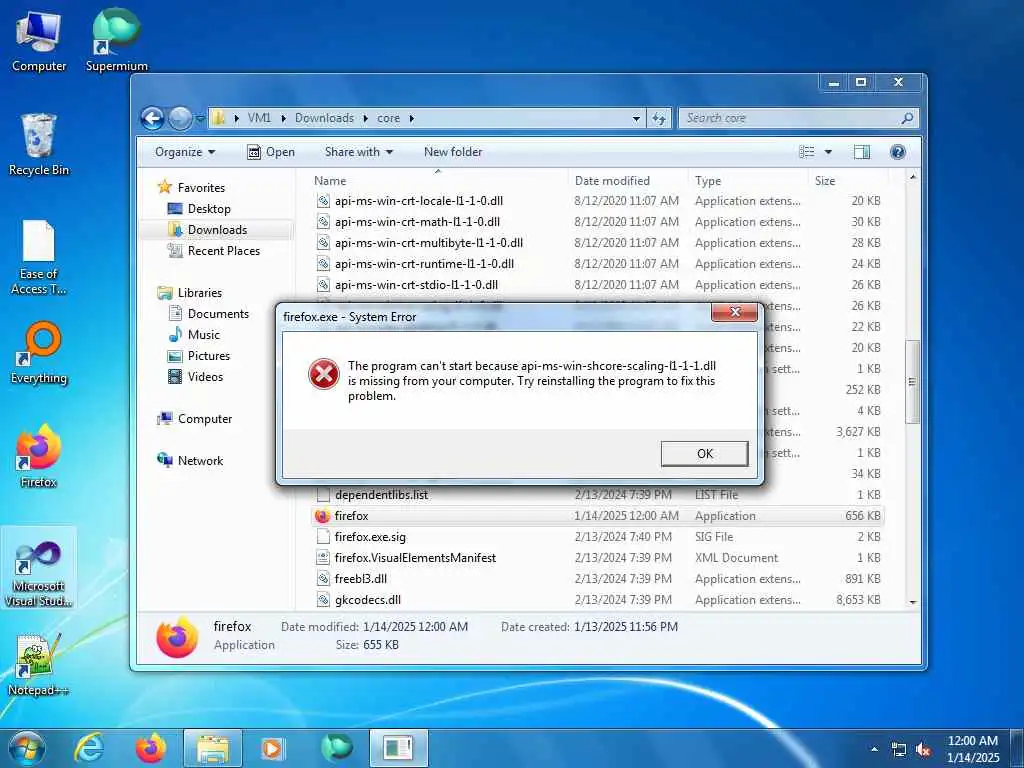Go back with Explorer's back arrow

(x=152, y=118)
